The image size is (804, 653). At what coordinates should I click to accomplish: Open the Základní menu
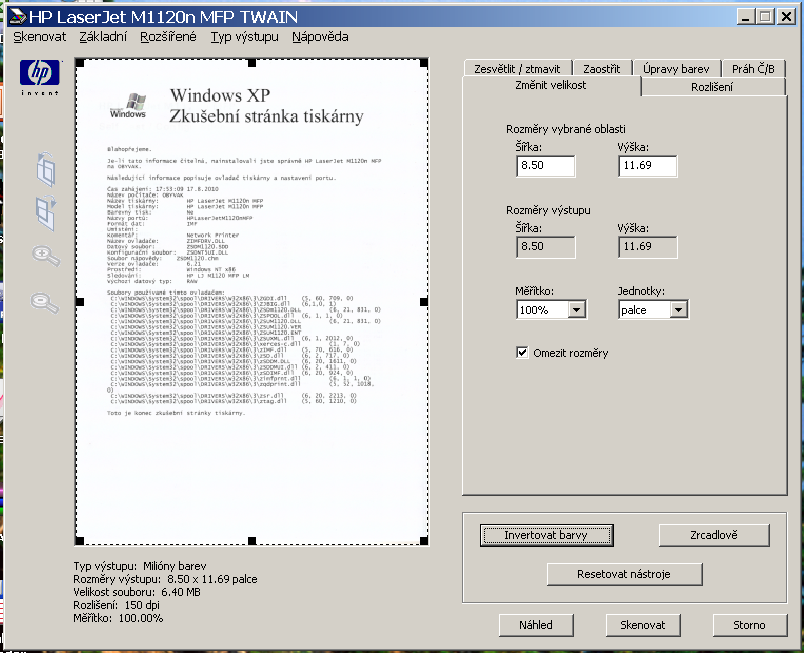103,37
